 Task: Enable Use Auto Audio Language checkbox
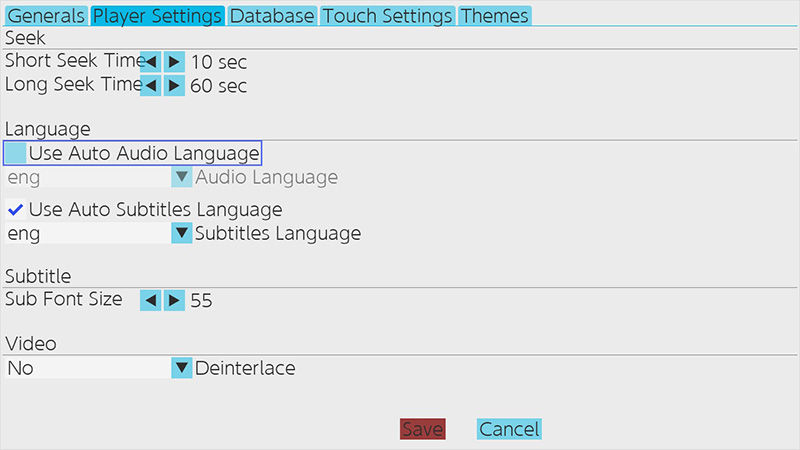(16, 153)
